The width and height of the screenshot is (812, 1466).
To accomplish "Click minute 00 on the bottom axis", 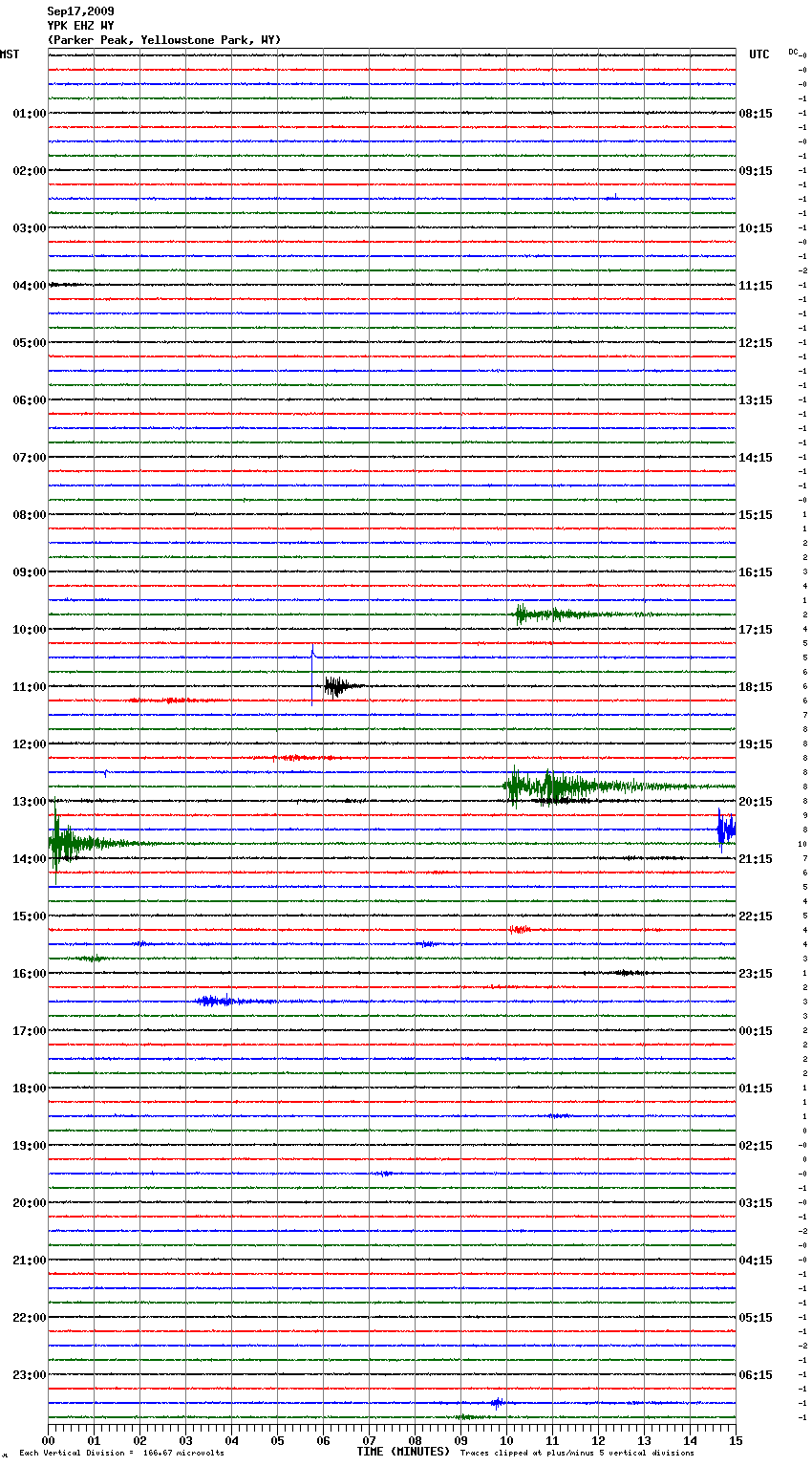I will click(x=49, y=1440).
